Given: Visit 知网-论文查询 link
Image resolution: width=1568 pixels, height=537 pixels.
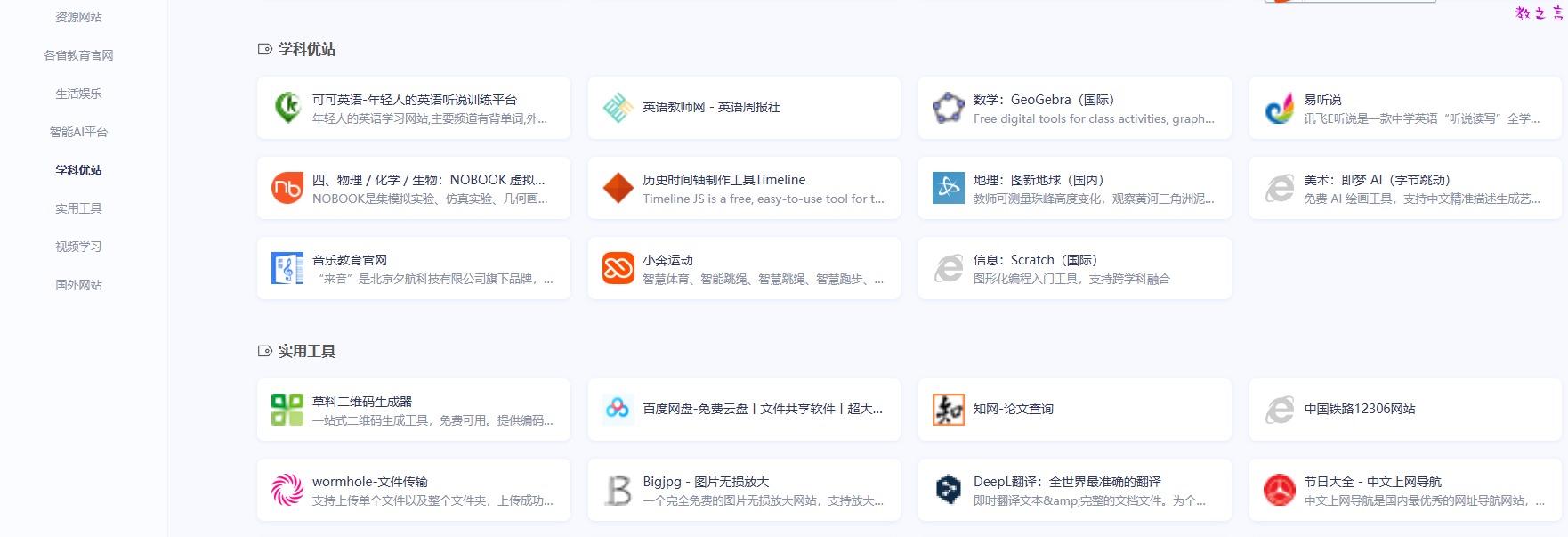Looking at the screenshot, I should coord(1014,409).
